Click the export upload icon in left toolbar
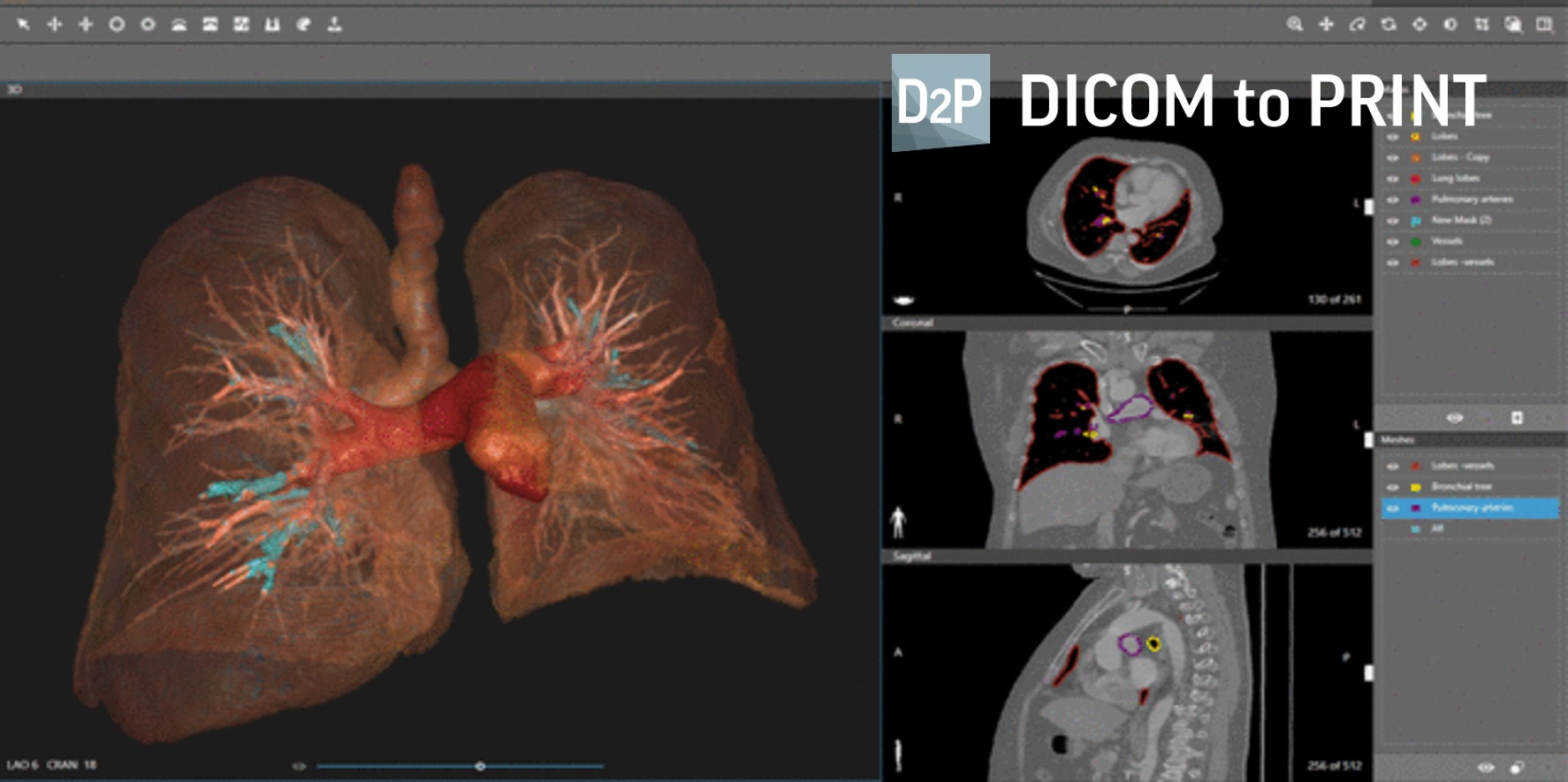The image size is (1568, 782). (x=334, y=25)
